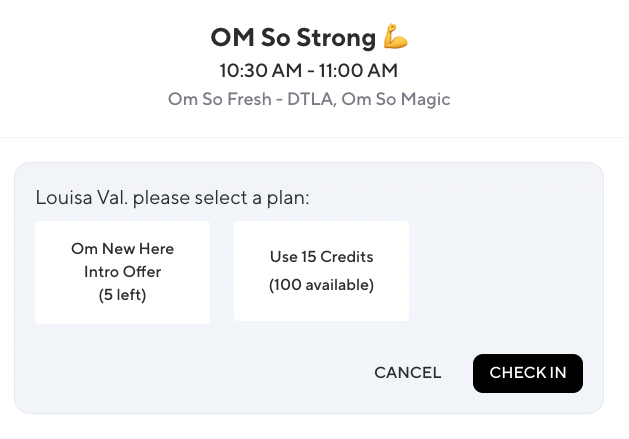Choose the Use 15 Credits plan
The width and height of the screenshot is (629, 439).
coord(321,272)
